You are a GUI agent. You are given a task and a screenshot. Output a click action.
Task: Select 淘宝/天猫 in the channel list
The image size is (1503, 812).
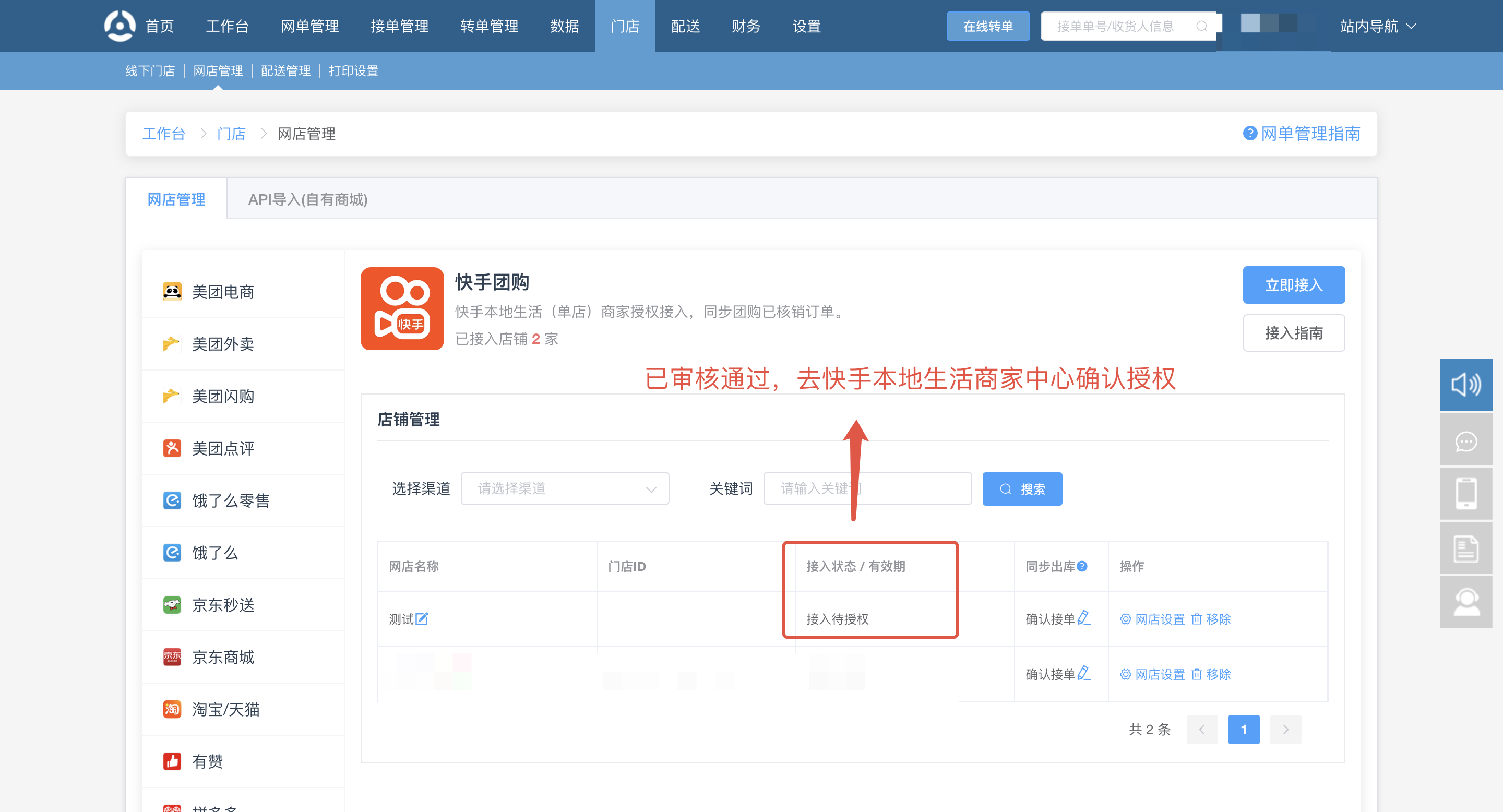click(x=243, y=709)
